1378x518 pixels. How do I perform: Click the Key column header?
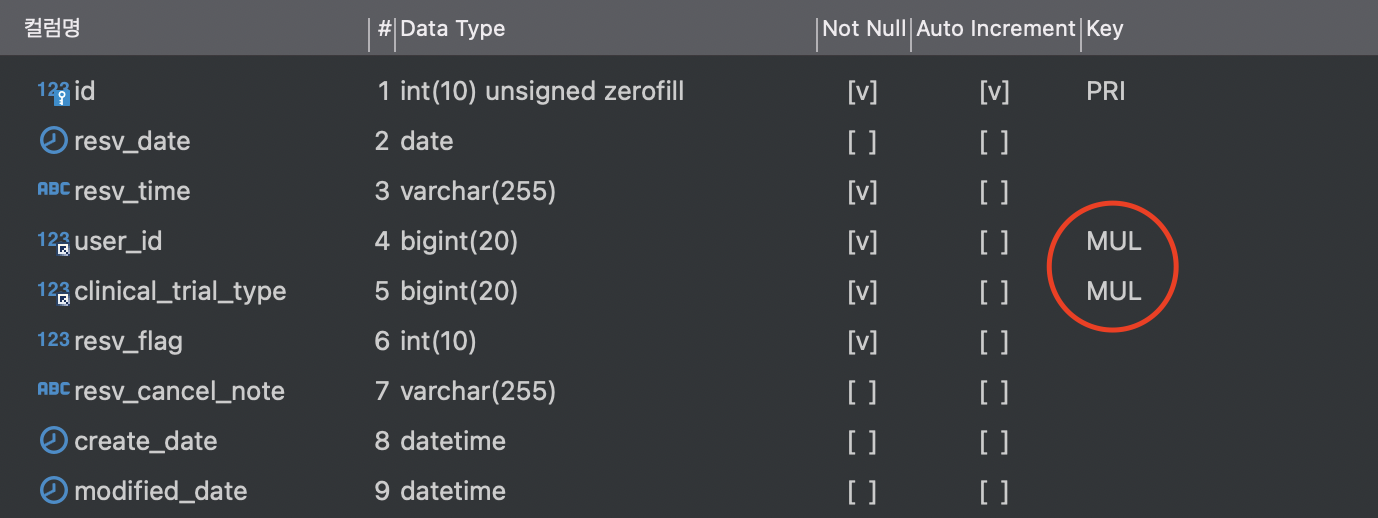1105,29
